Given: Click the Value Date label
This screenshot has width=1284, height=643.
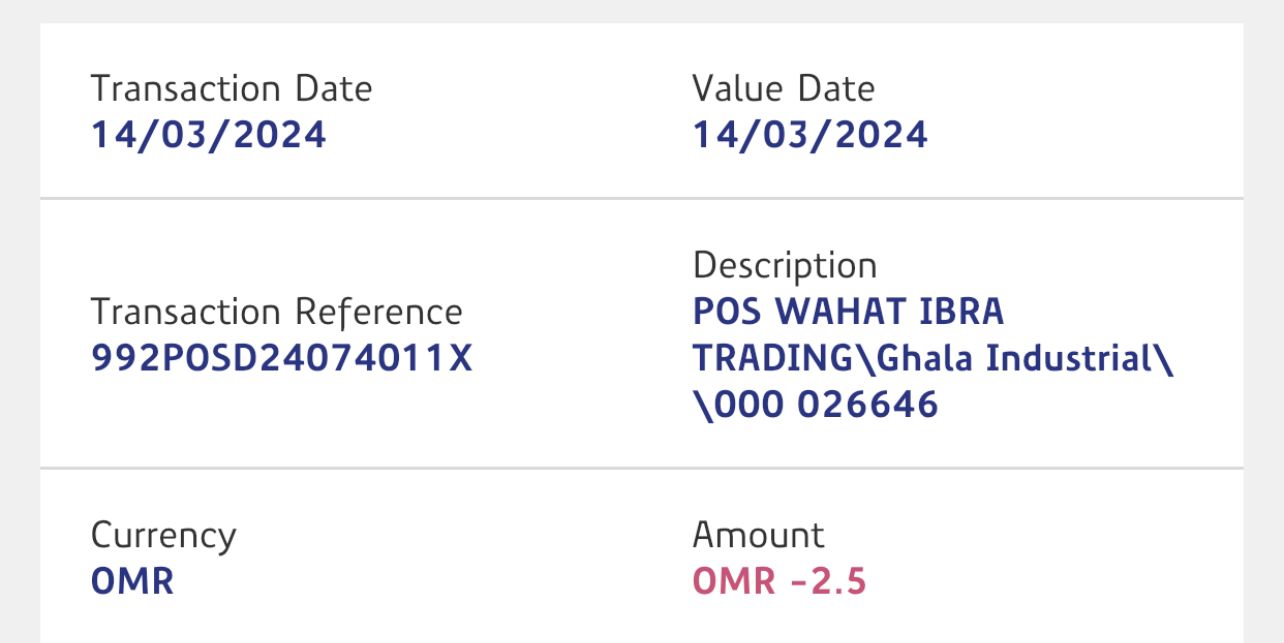Looking at the screenshot, I should [783, 89].
